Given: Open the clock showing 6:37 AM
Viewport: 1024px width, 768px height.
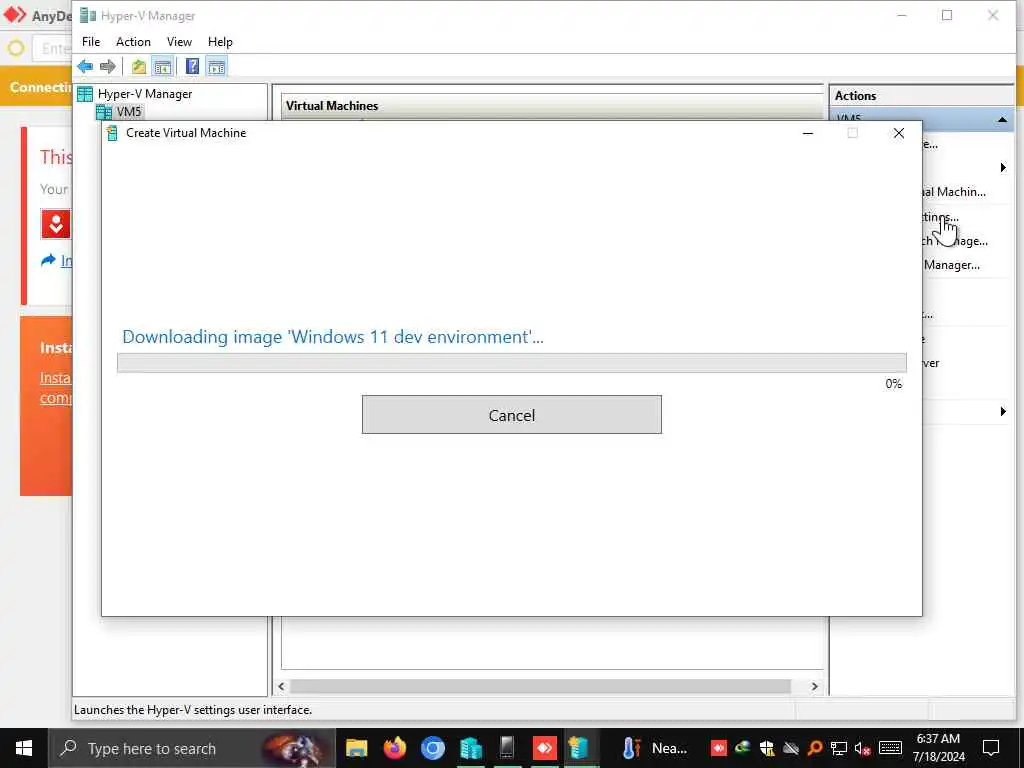Looking at the screenshot, I should click(938, 748).
